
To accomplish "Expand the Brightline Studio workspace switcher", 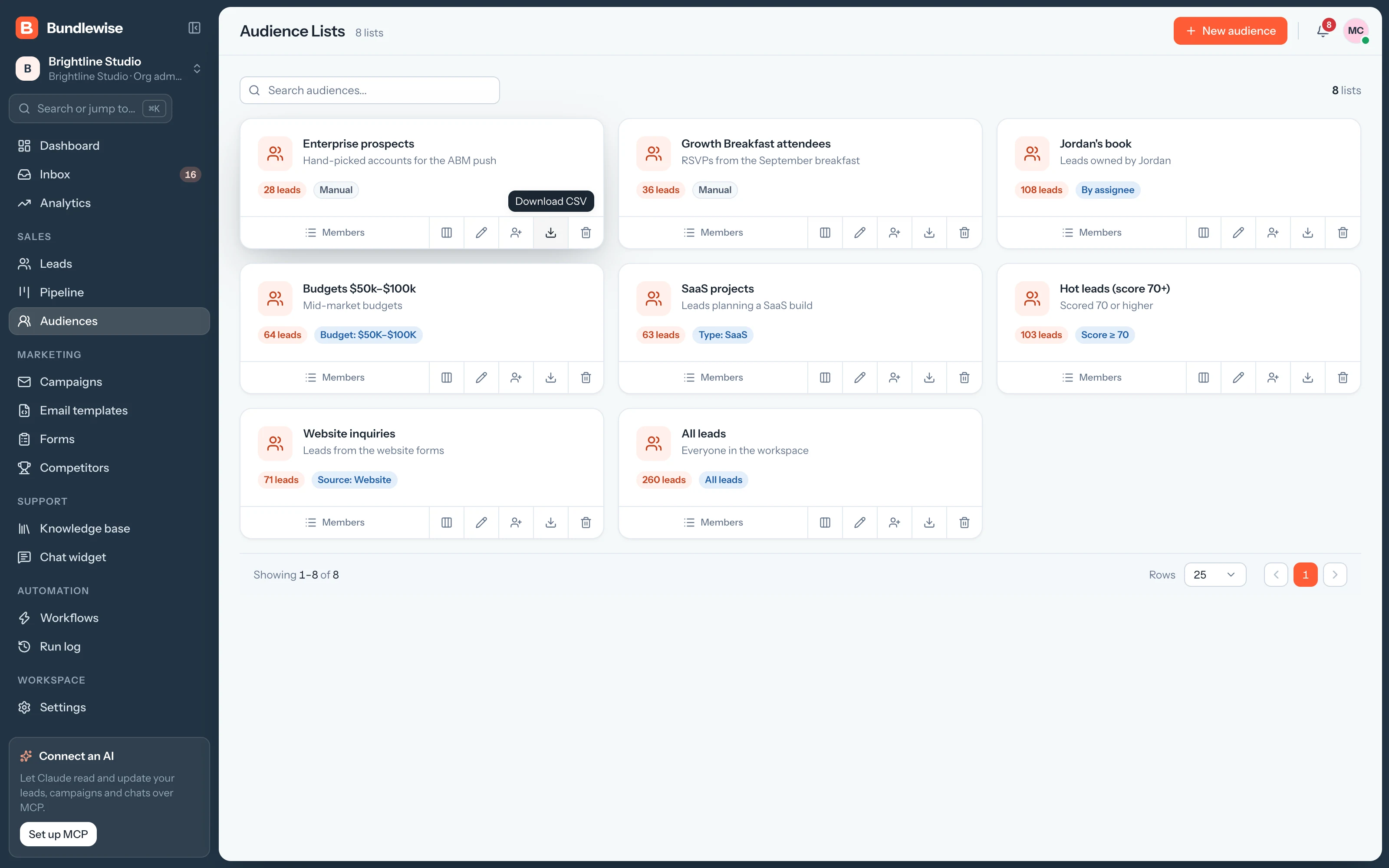I will tap(109, 68).
